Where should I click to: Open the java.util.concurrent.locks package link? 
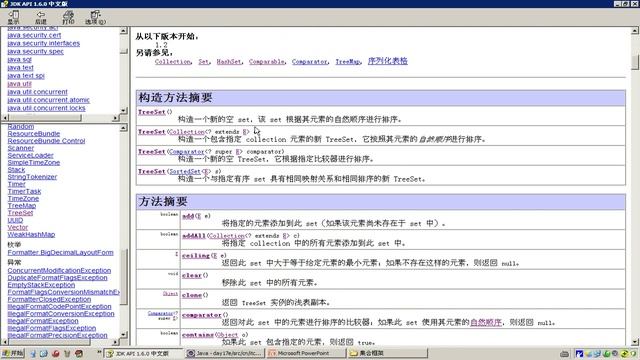coord(47,108)
